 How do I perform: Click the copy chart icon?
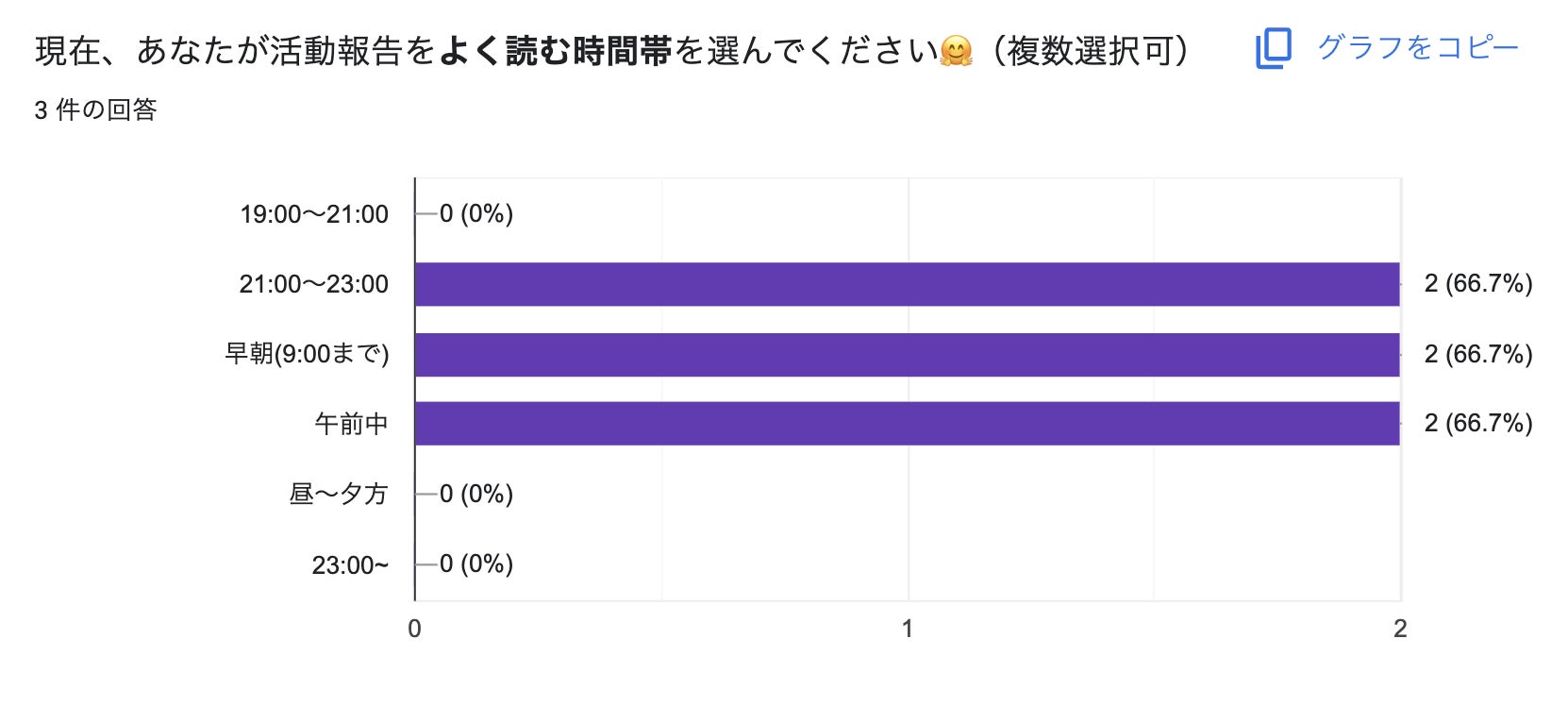(x=1273, y=48)
